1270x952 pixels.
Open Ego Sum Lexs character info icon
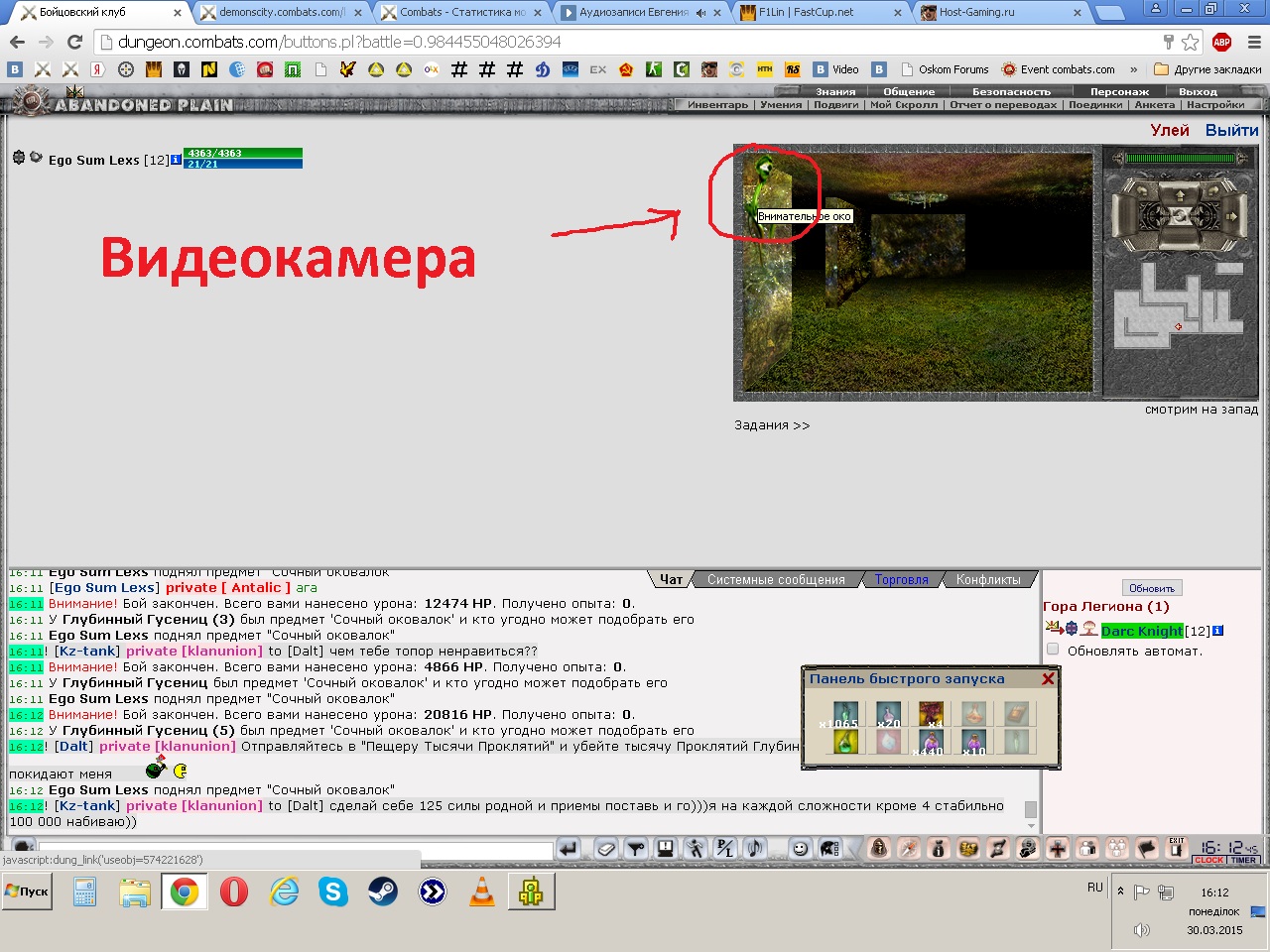tap(177, 160)
